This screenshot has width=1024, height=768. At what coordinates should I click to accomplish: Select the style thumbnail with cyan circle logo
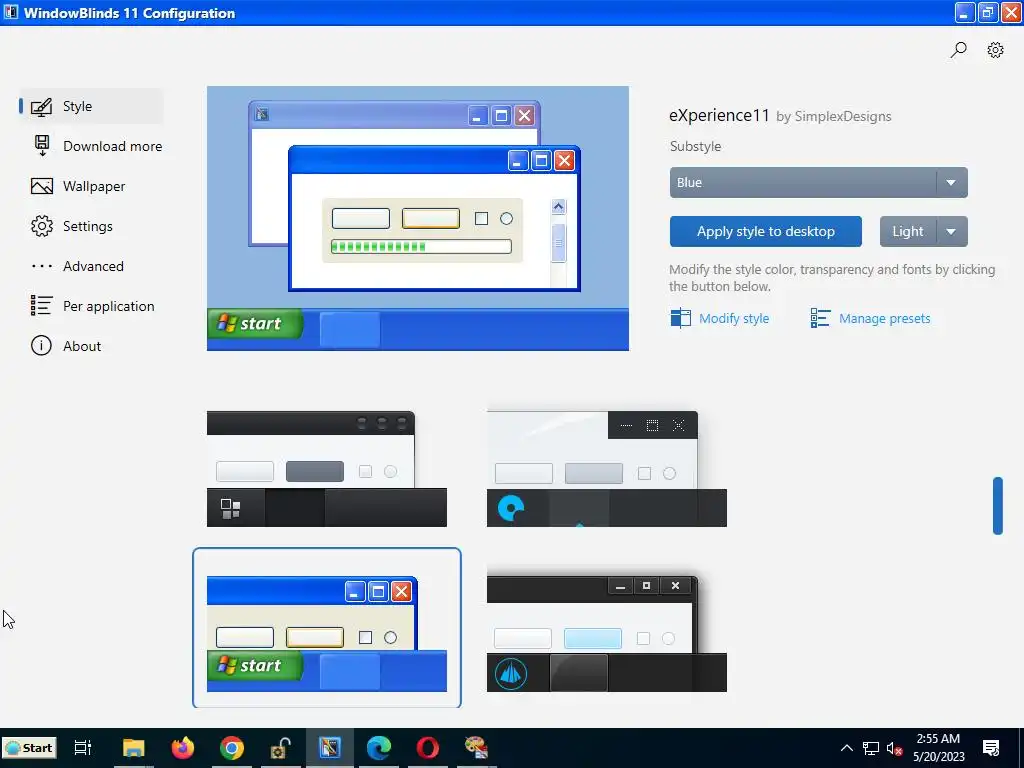[x=607, y=469]
